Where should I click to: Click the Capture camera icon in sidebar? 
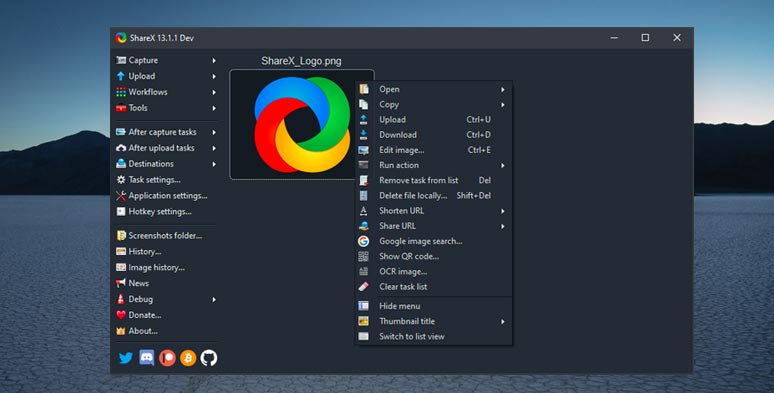point(121,60)
